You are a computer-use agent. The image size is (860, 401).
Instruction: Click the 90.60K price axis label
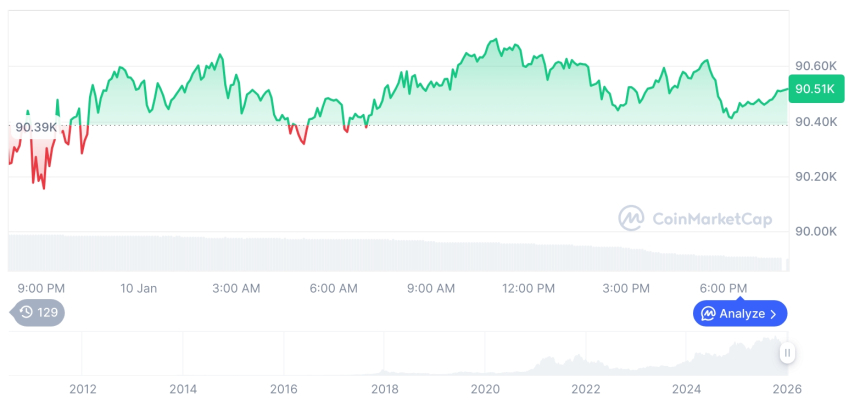(x=815, y=66)
